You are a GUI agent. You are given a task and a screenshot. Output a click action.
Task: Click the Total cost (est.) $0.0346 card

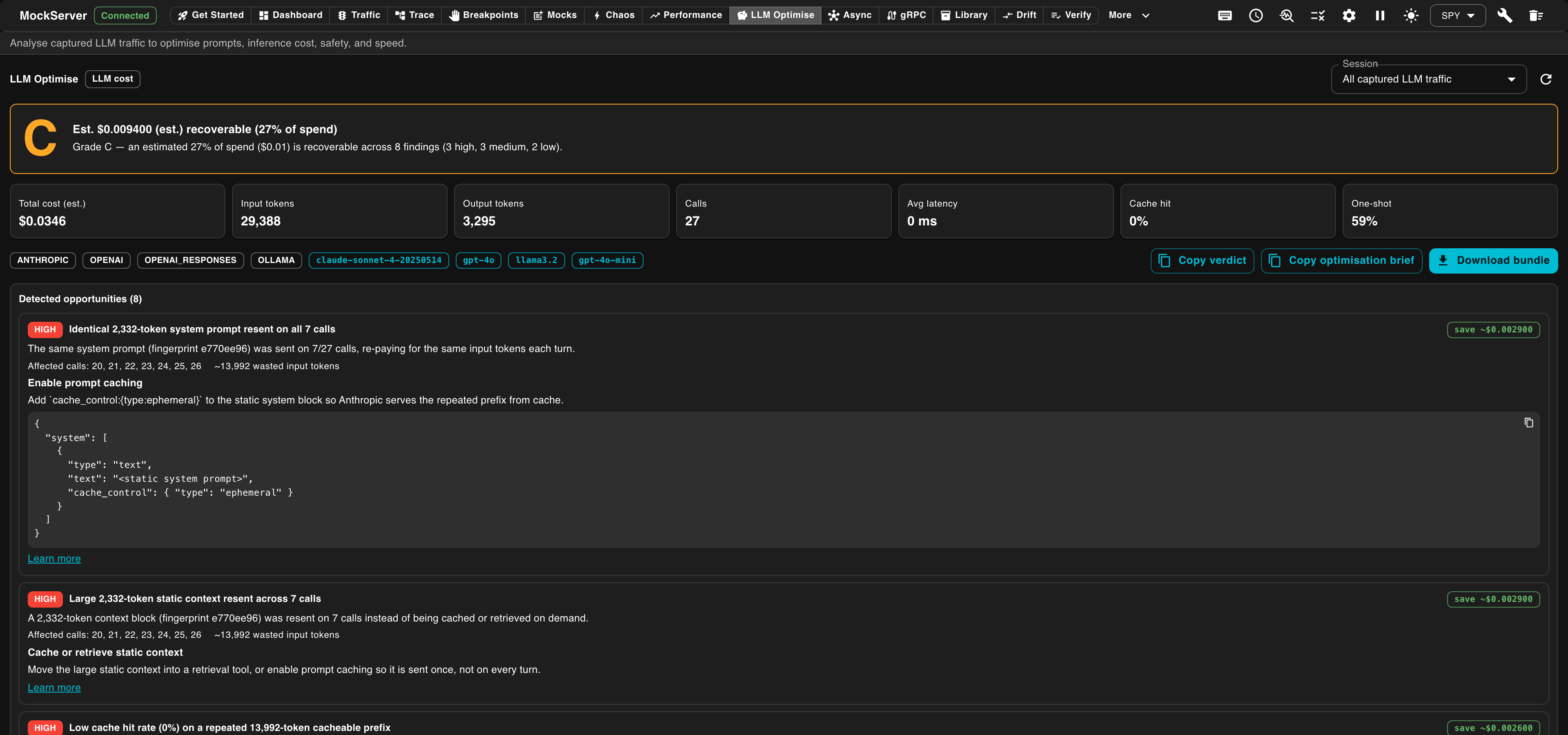[118, 211]
